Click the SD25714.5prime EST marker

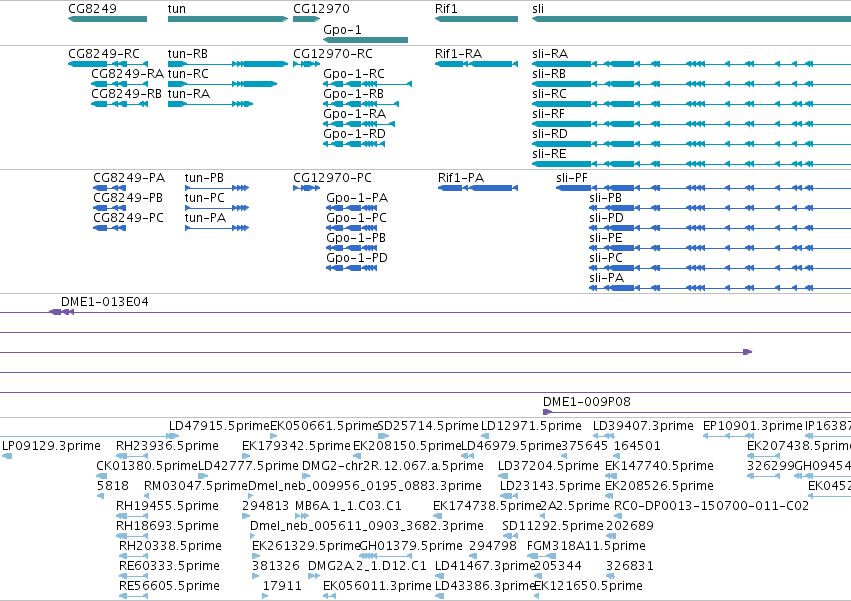pos(383,436)
